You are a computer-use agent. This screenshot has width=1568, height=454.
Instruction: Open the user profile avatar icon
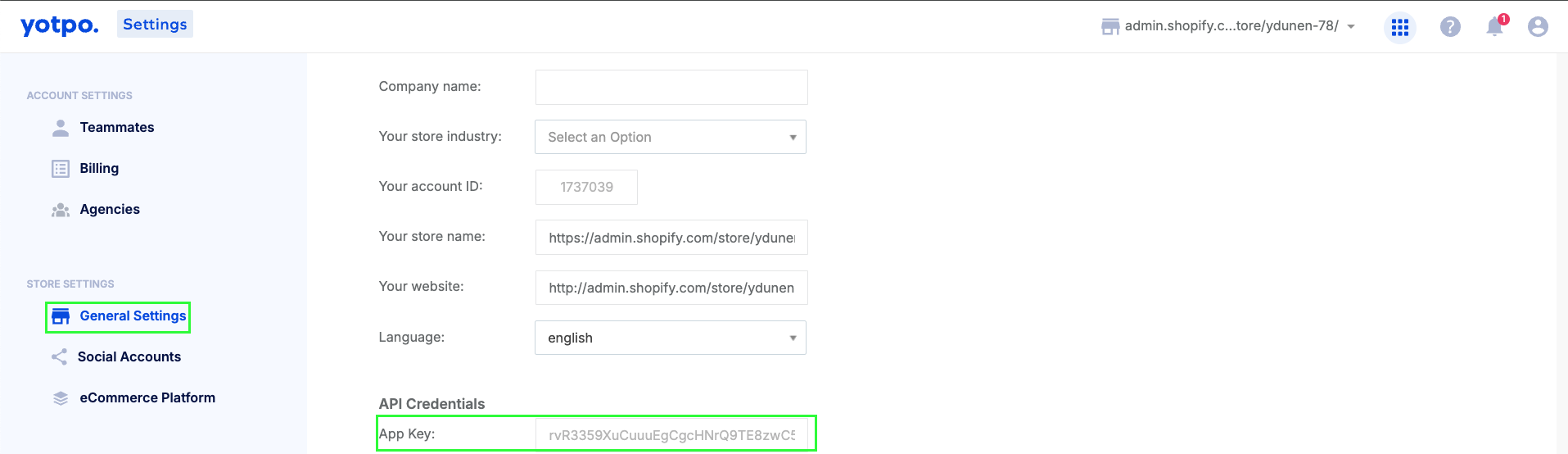[x=1538, y=27]
